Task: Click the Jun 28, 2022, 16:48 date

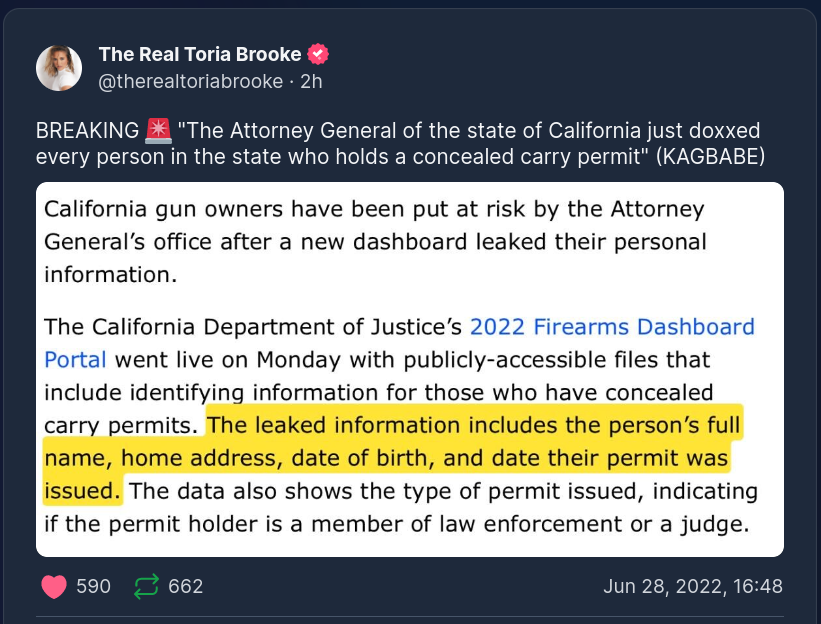Action: pyautogui.click(x=692, y=586)
